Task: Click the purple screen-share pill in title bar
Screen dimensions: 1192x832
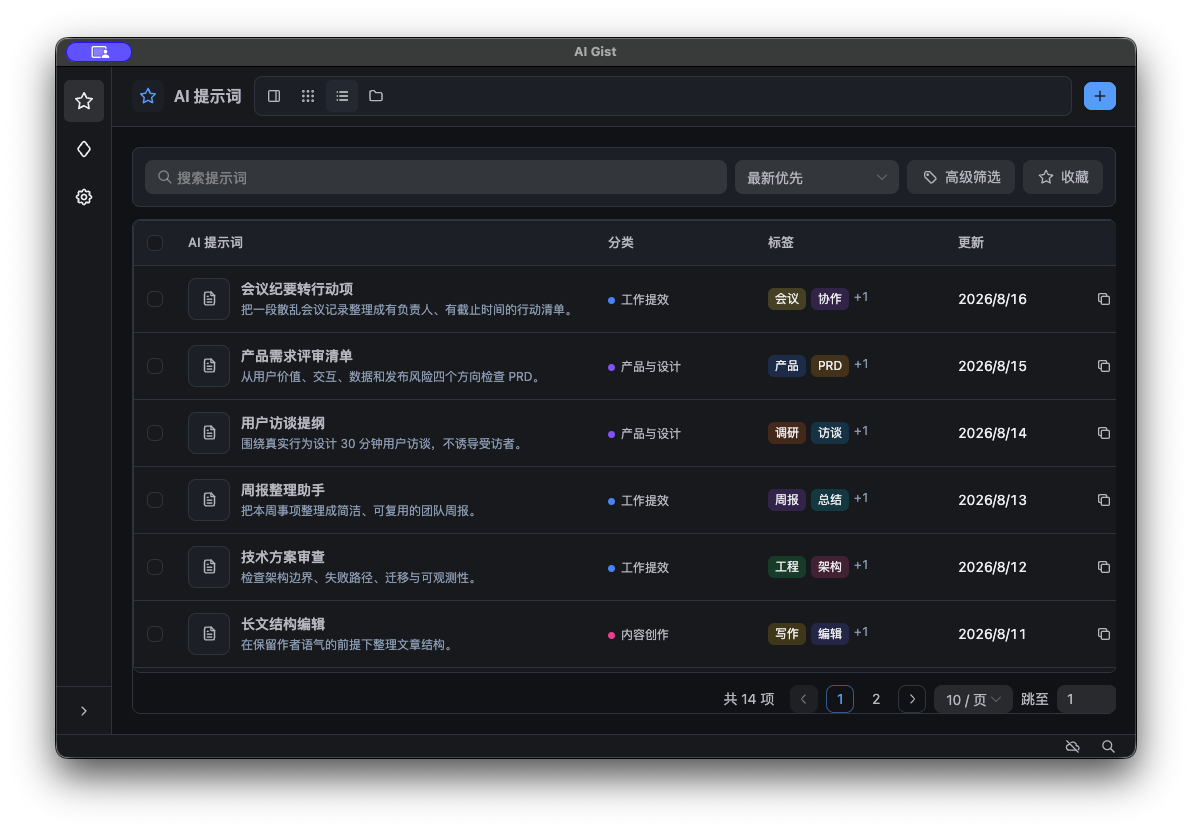Action: 99,52
